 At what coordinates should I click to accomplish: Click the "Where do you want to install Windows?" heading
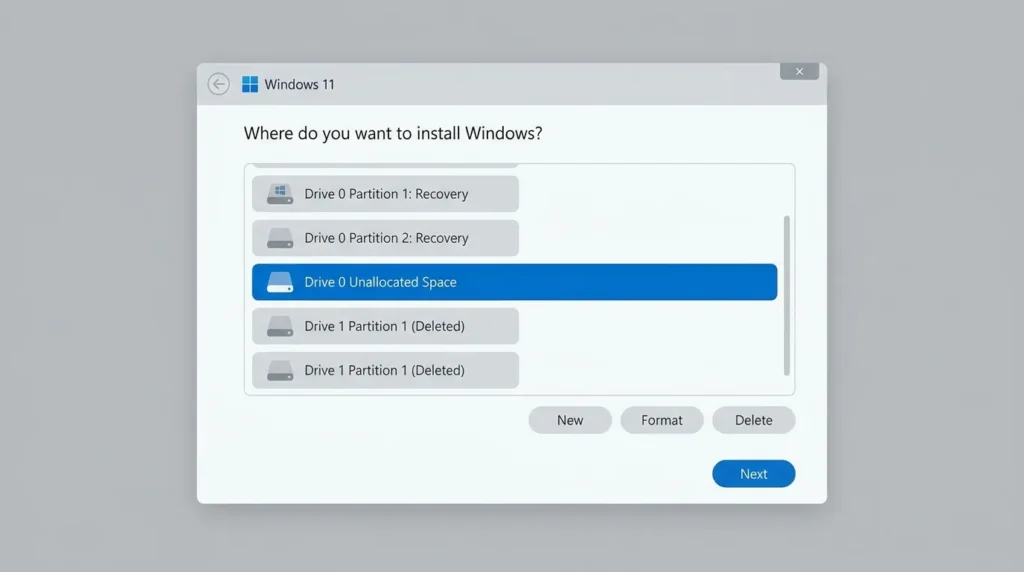click(393, 133)
